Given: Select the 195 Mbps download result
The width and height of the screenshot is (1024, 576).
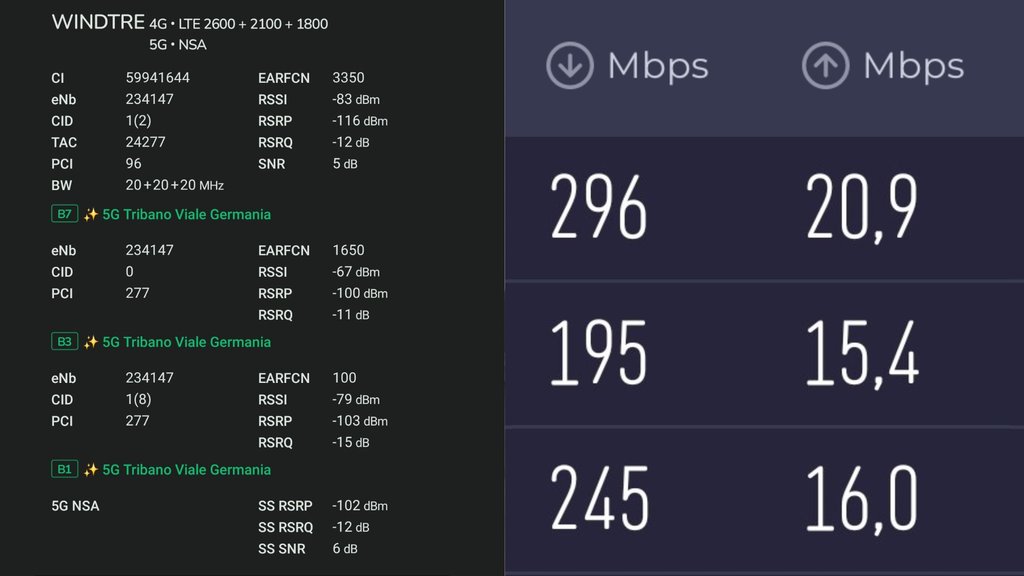Looking at the screenshot, I should tap(599, 355).
